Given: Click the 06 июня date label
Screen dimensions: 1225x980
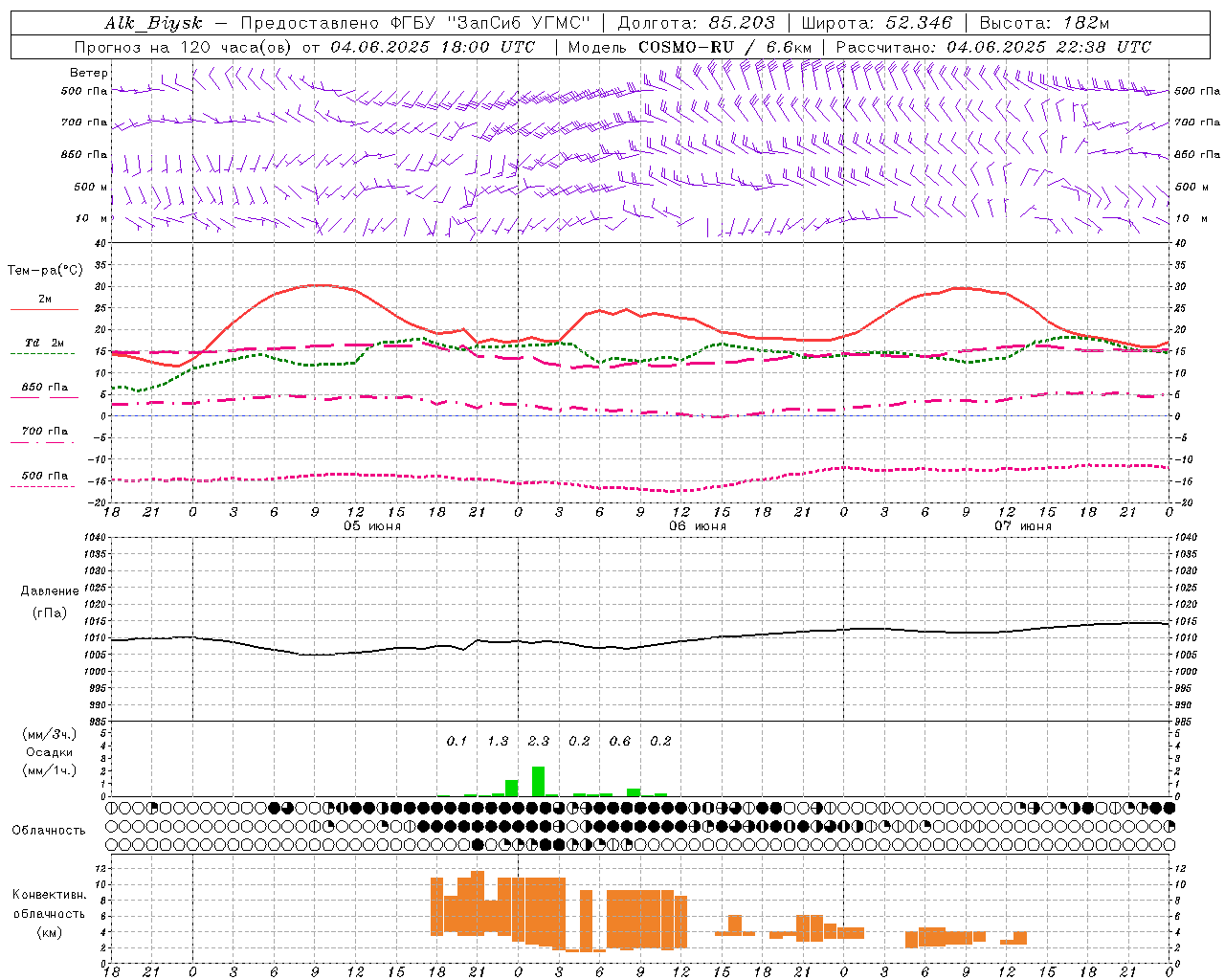Looking at the screenshot, I should click(698, 526).
